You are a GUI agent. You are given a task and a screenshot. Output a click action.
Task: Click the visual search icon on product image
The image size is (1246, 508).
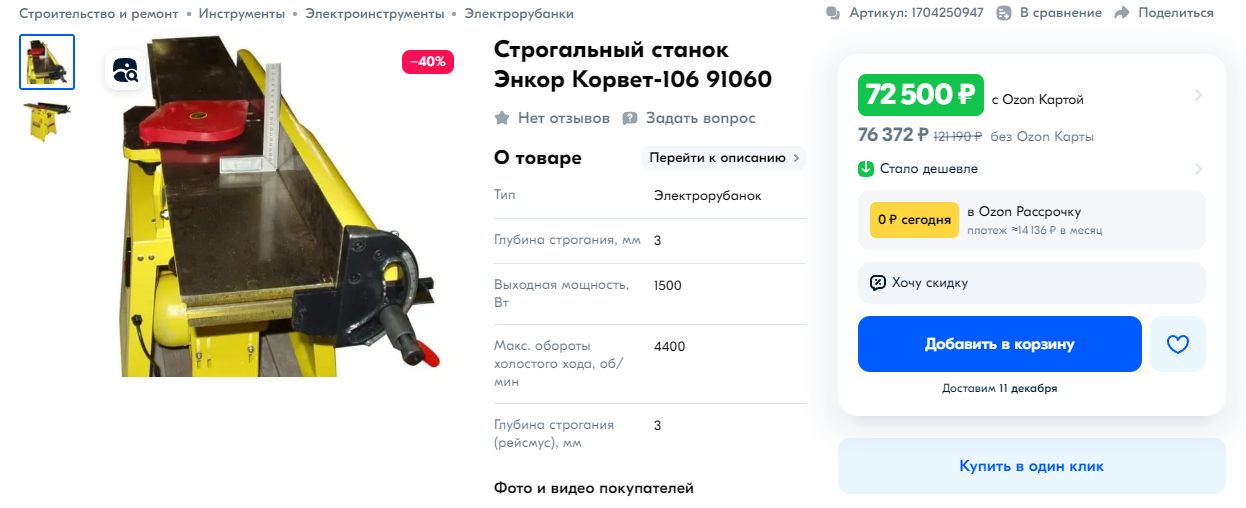pos(125,70)
